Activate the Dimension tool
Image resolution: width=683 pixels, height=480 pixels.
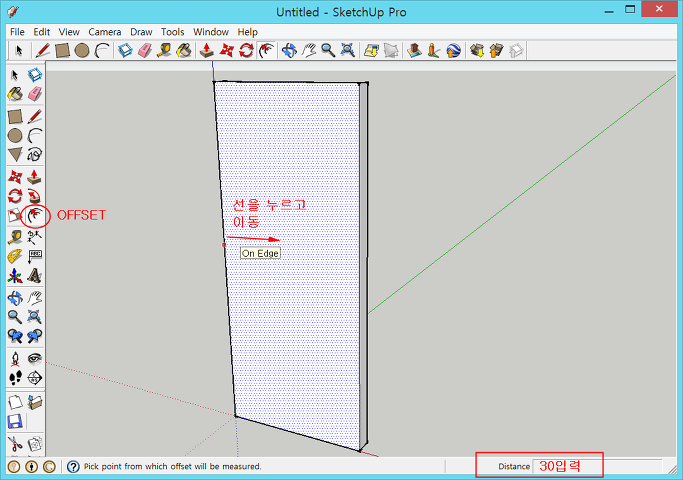tap(34, 237)
